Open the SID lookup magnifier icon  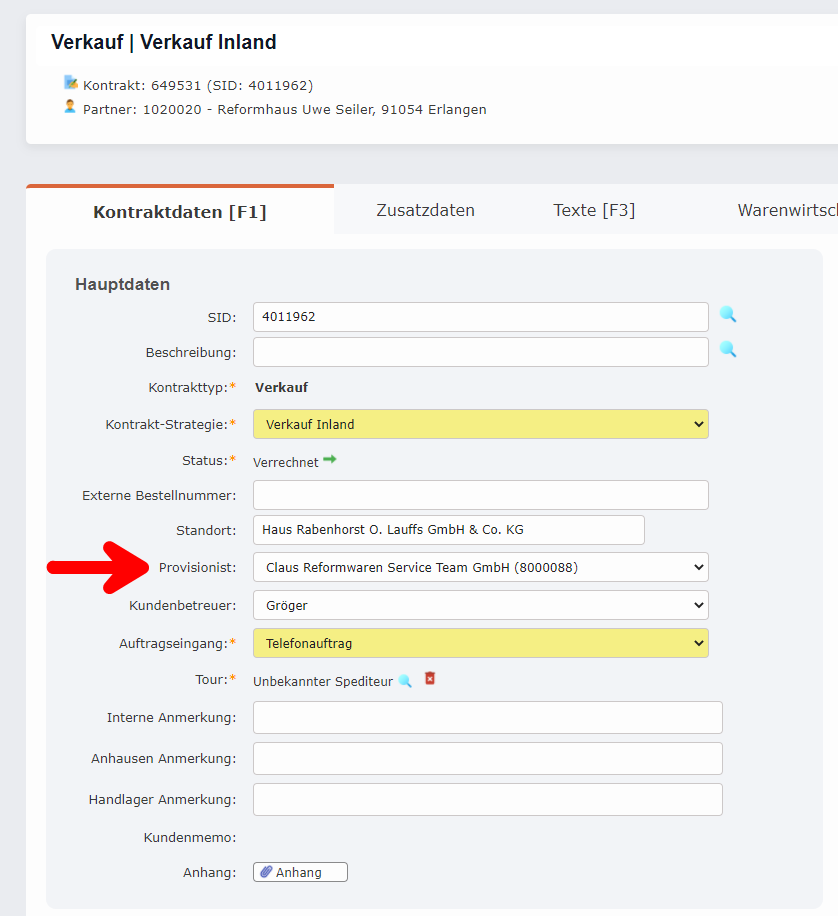click(728, 315)
